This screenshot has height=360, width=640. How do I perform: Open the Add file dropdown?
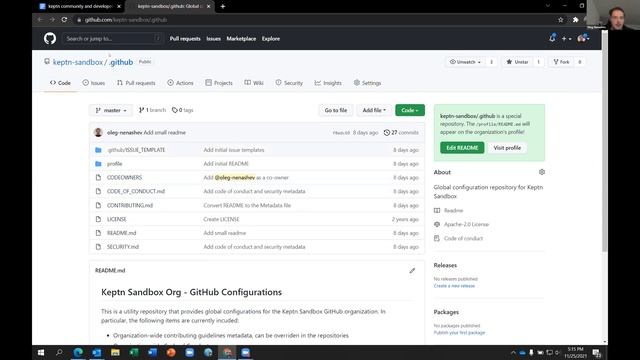pyautogui.click(x=374, y=110)
